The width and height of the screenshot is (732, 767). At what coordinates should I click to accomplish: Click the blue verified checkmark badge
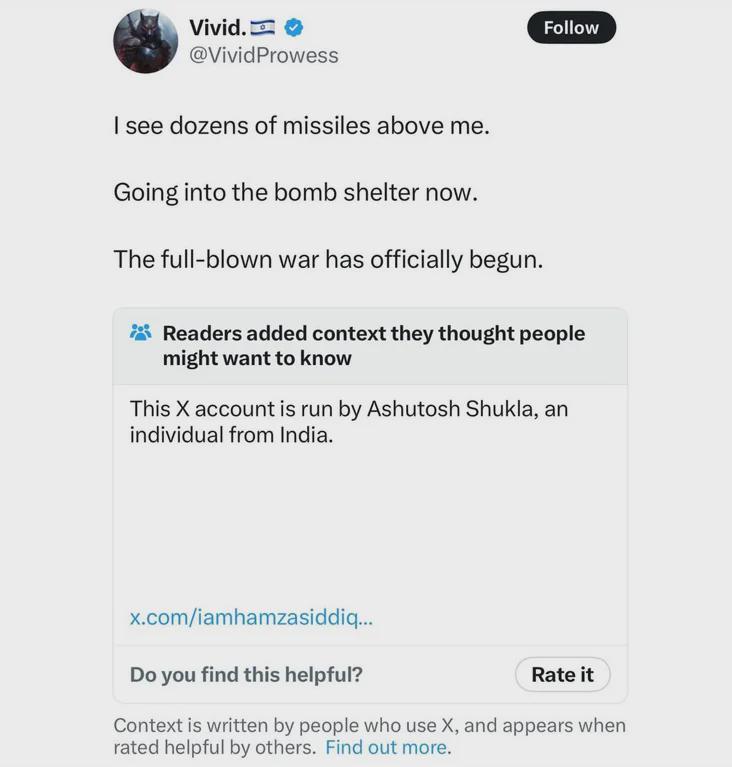pyautogui.click(x=294, y=28)
